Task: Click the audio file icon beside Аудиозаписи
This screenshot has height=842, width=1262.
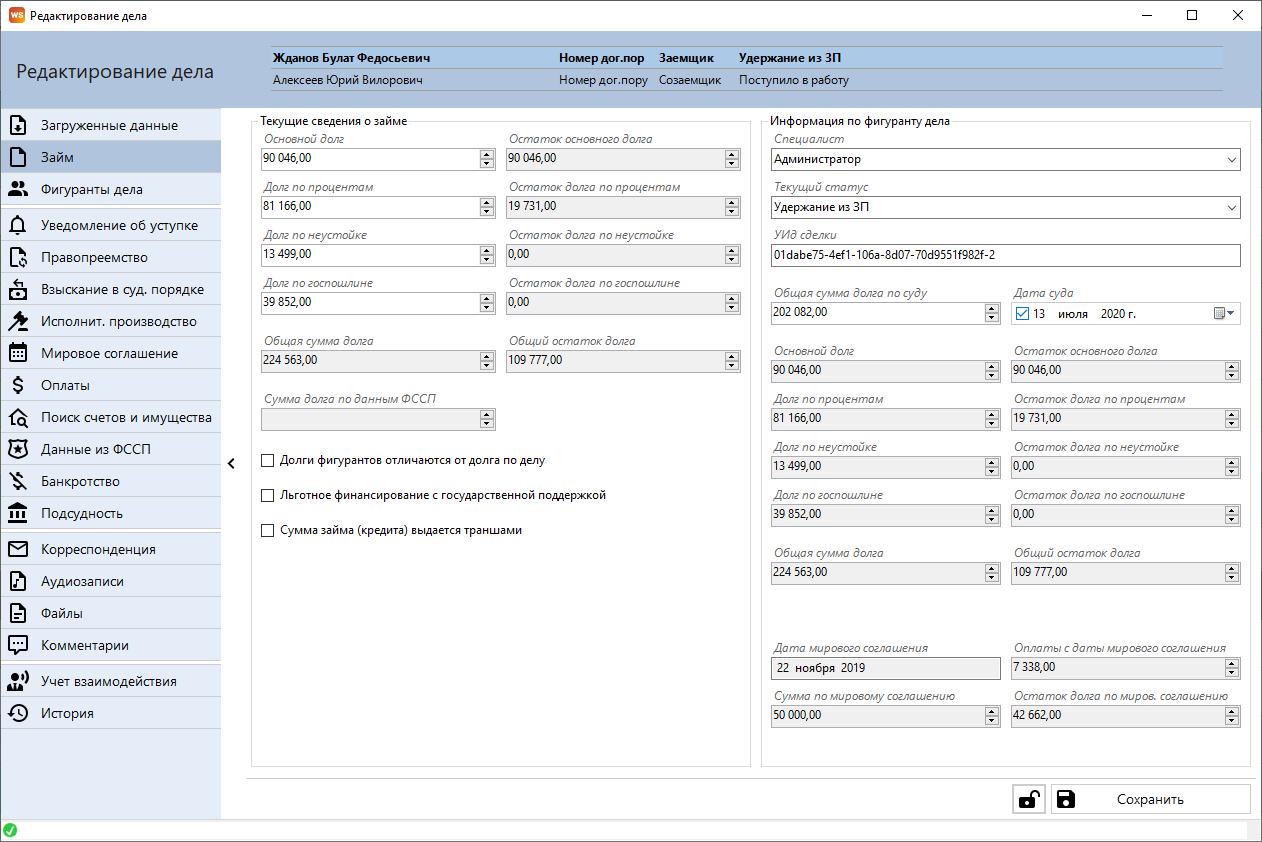Action: [18, 581]
